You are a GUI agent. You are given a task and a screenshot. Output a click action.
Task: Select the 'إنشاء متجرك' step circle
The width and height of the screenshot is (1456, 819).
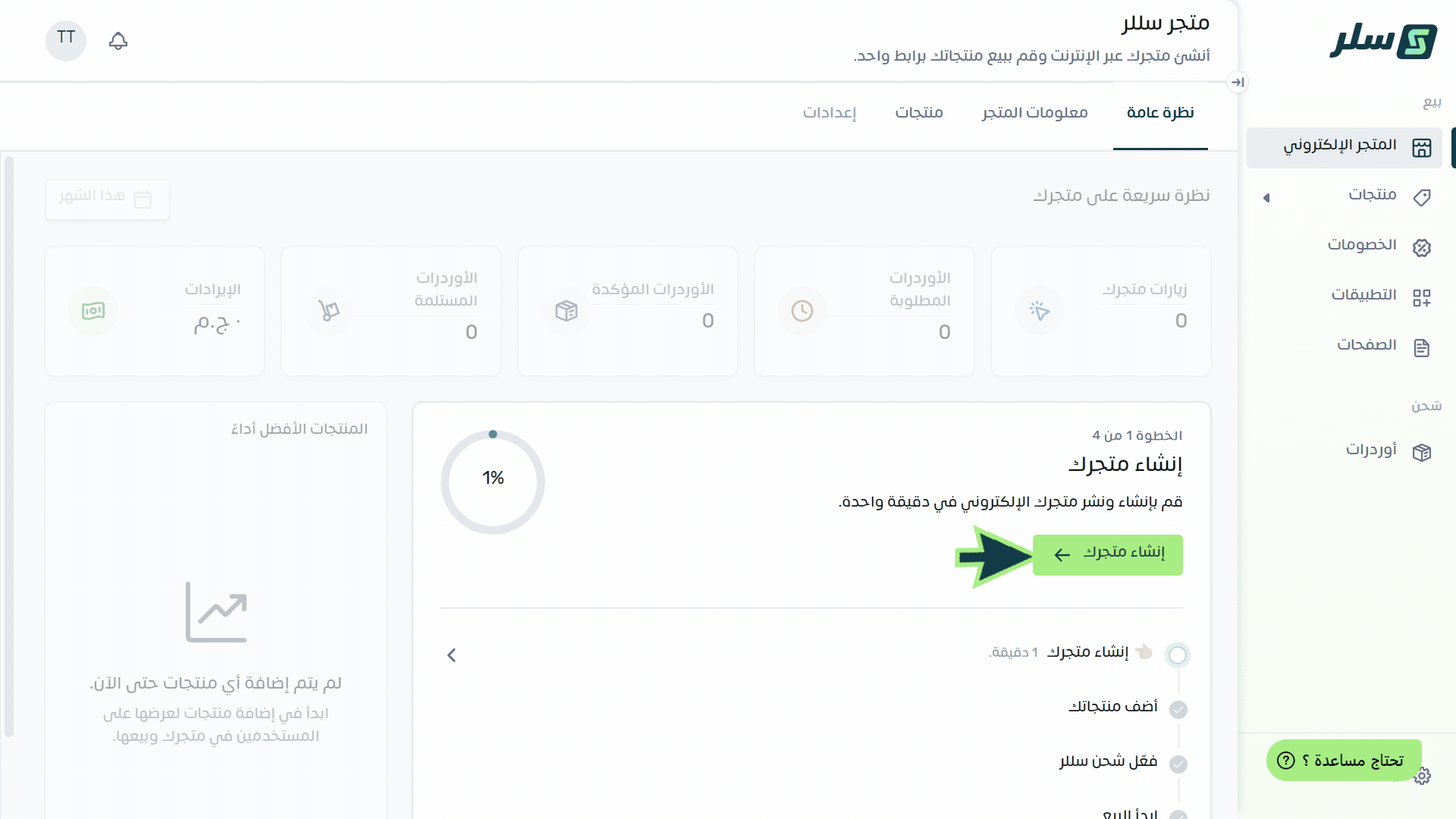click(x=1178, y=654)
